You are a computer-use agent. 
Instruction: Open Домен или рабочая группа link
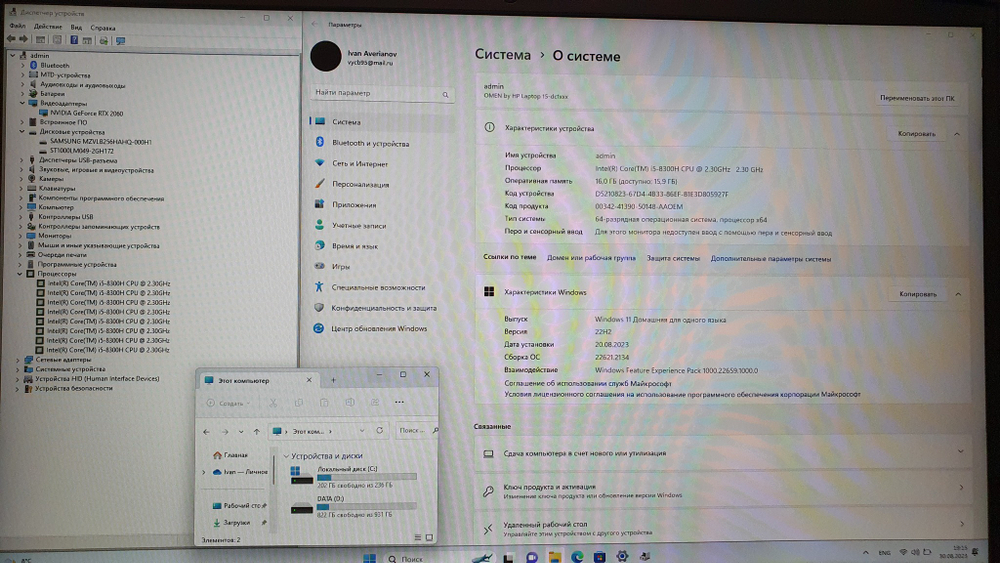[591, 258]
